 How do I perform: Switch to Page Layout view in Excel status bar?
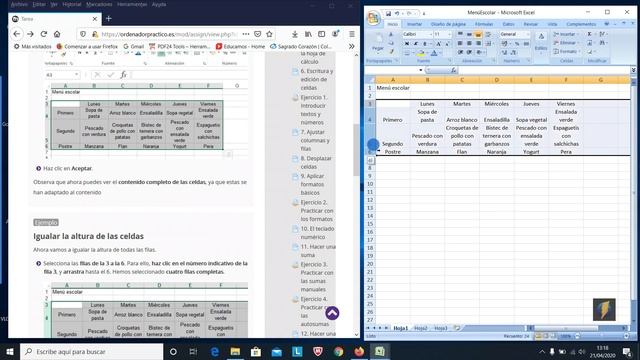pyautogui.click(x=546, y=336)
